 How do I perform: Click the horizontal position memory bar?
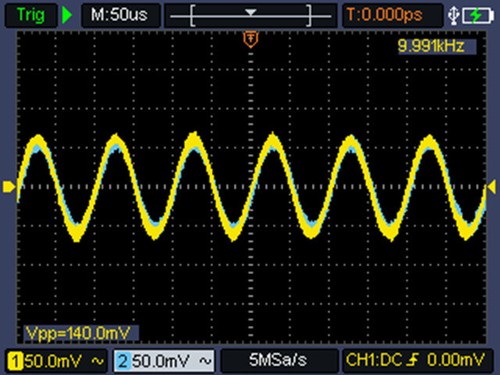click(251, 16)
